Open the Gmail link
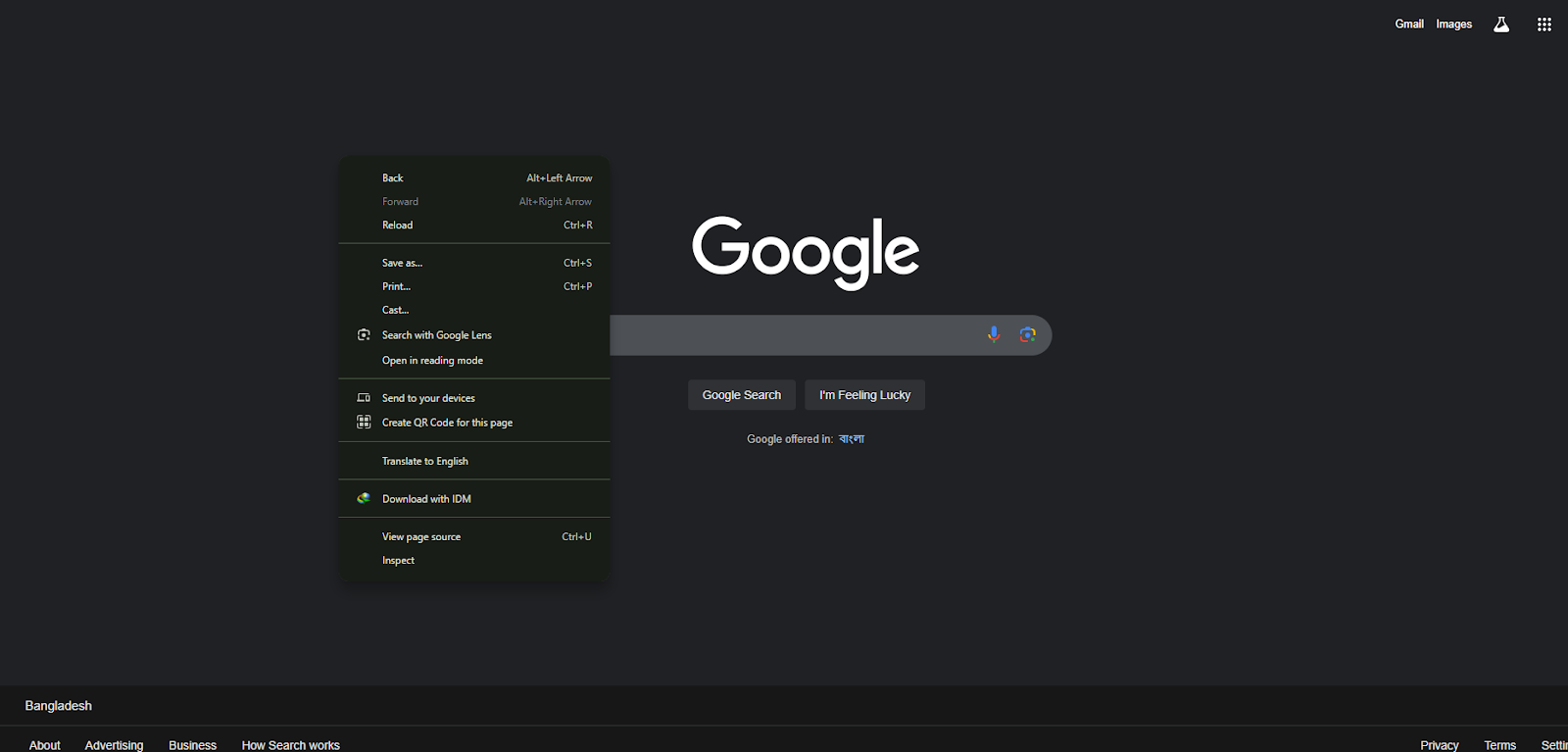This screenshot has height=752, width=1568. click(1409, 25)
